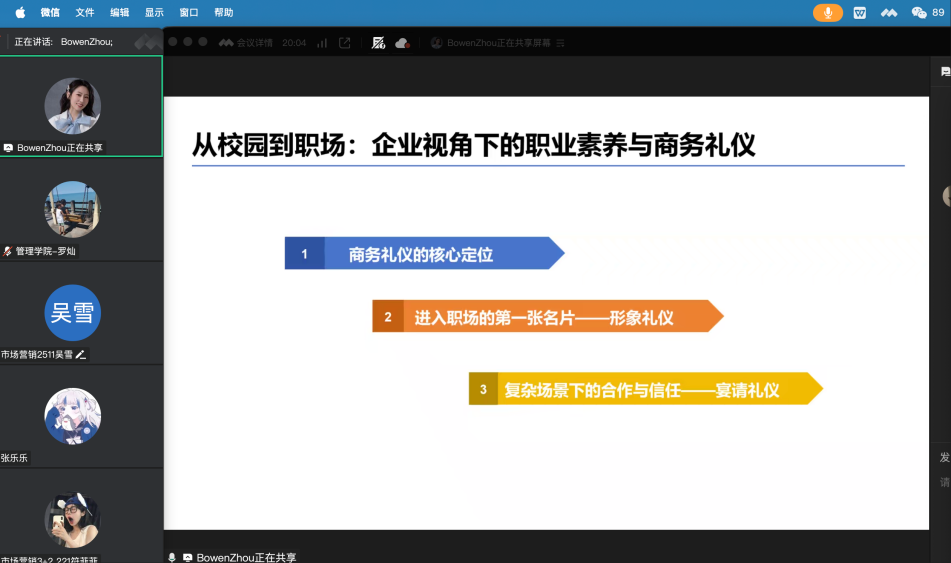
Task: Click slide item 商务礼仪的核心定位
Action: click(x=420, y=254)
